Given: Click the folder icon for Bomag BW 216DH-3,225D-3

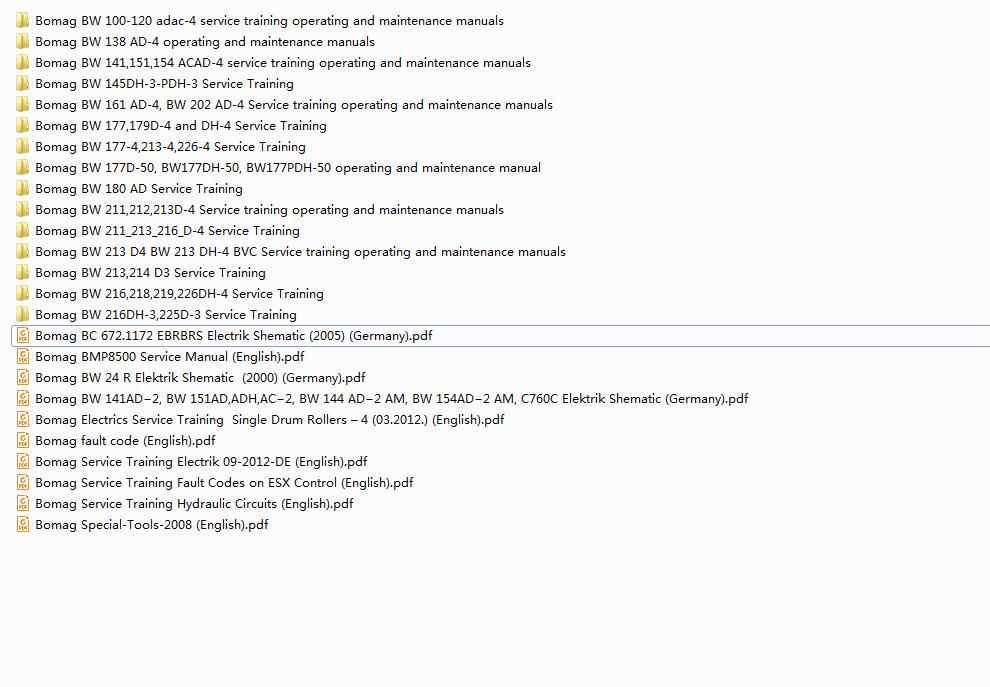Looking at the screenshot, I should click(23, 315).
